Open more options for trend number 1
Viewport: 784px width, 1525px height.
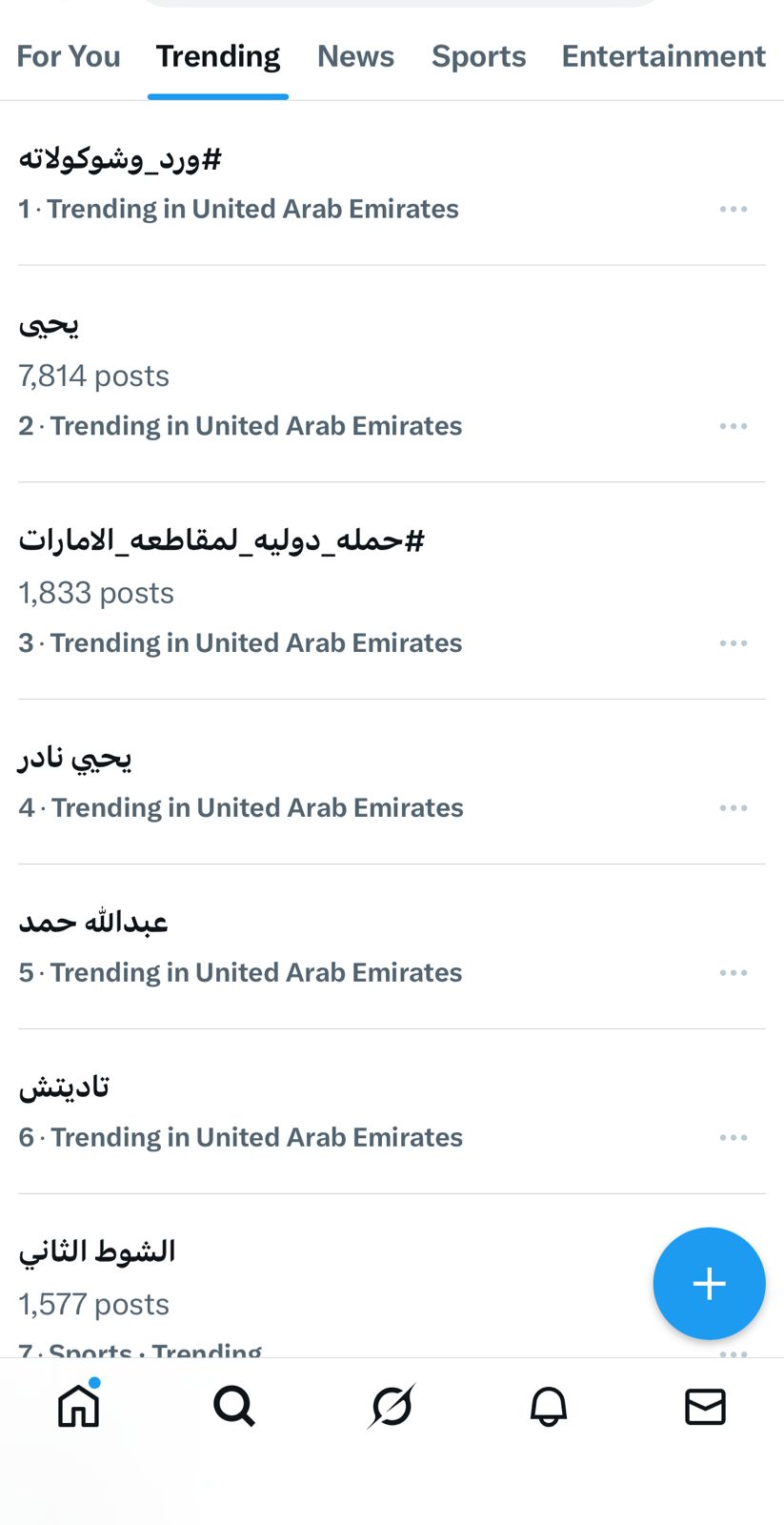(734, 209)
